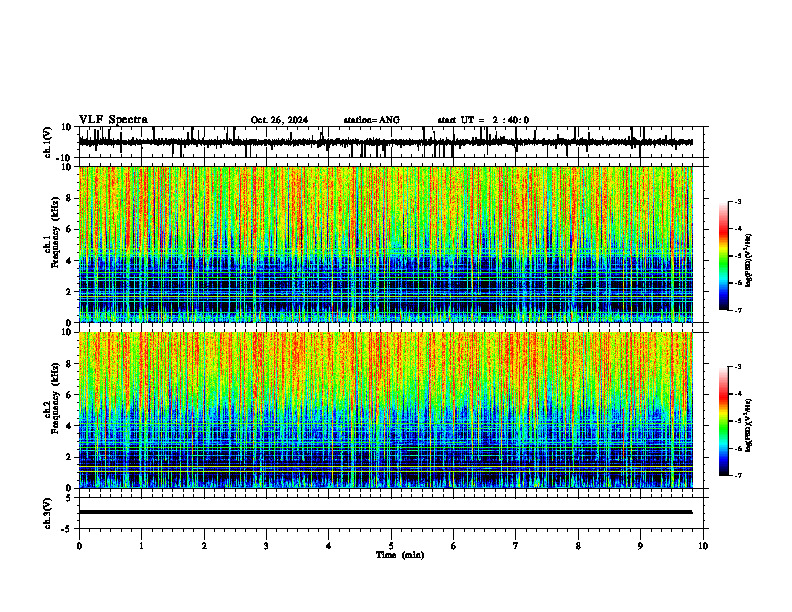This screenshot has height=612, width=792.
Task: Click the 6 kHz tick on ch.2 frequency axis
Action: 69,395
